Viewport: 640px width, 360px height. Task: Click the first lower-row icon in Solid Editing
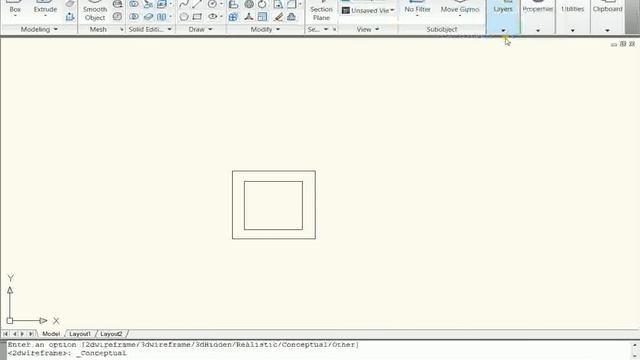[134, 17]
